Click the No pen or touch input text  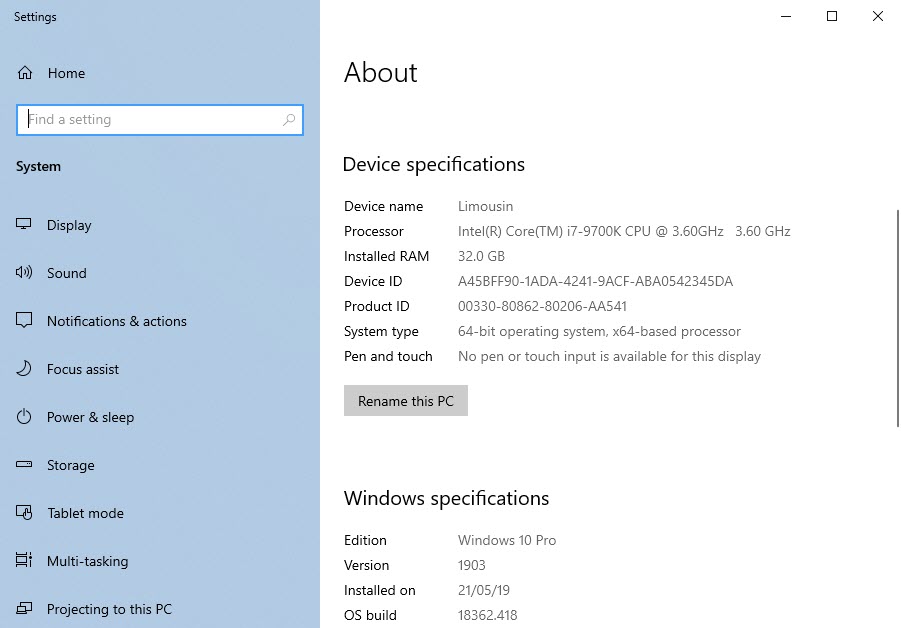point(609,356)
